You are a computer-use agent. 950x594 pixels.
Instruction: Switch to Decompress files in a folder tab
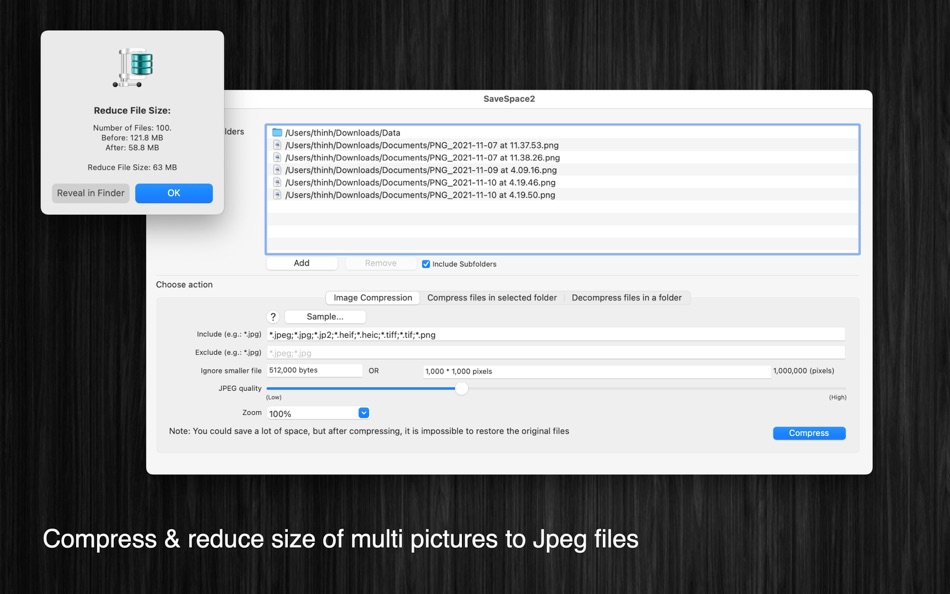tap(626, 298)
